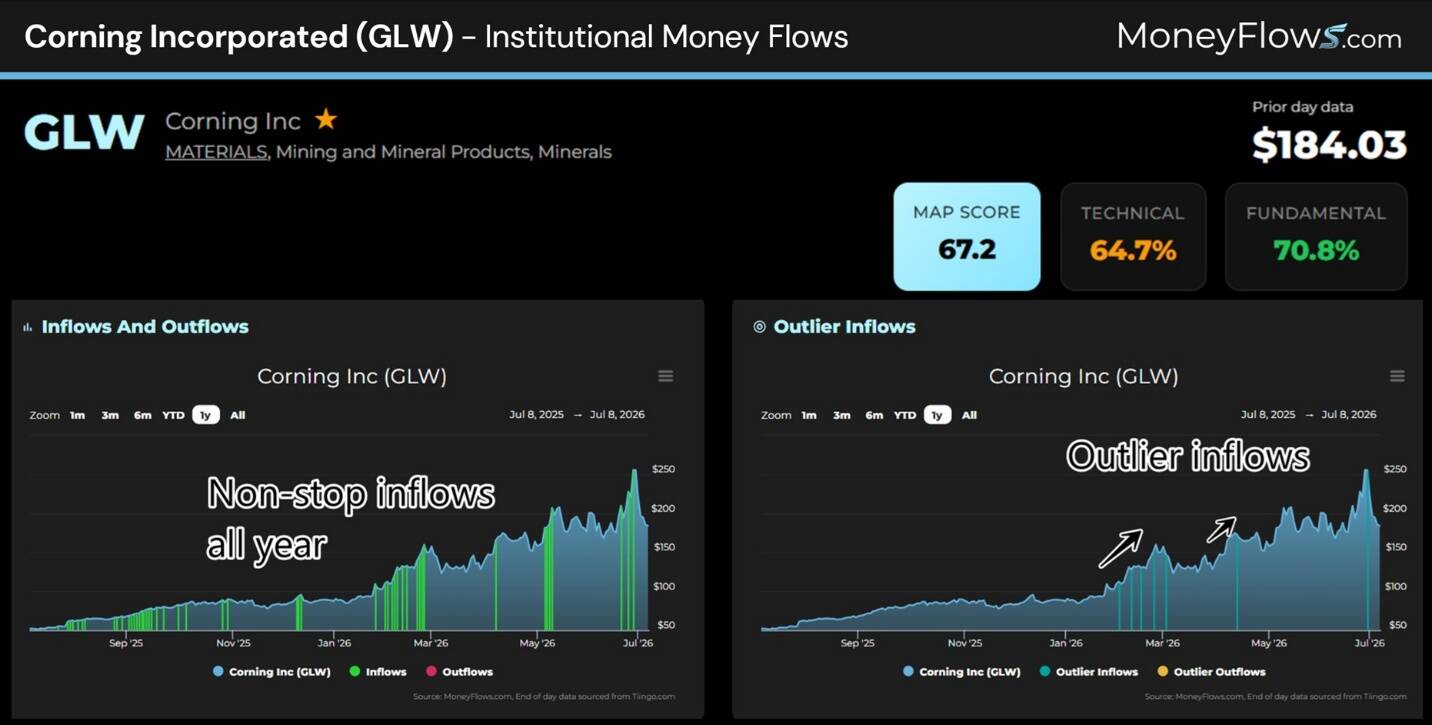Open the MATERIALS sector link
This screenshot has width=1432, height=725.
[x=216, y=152]
